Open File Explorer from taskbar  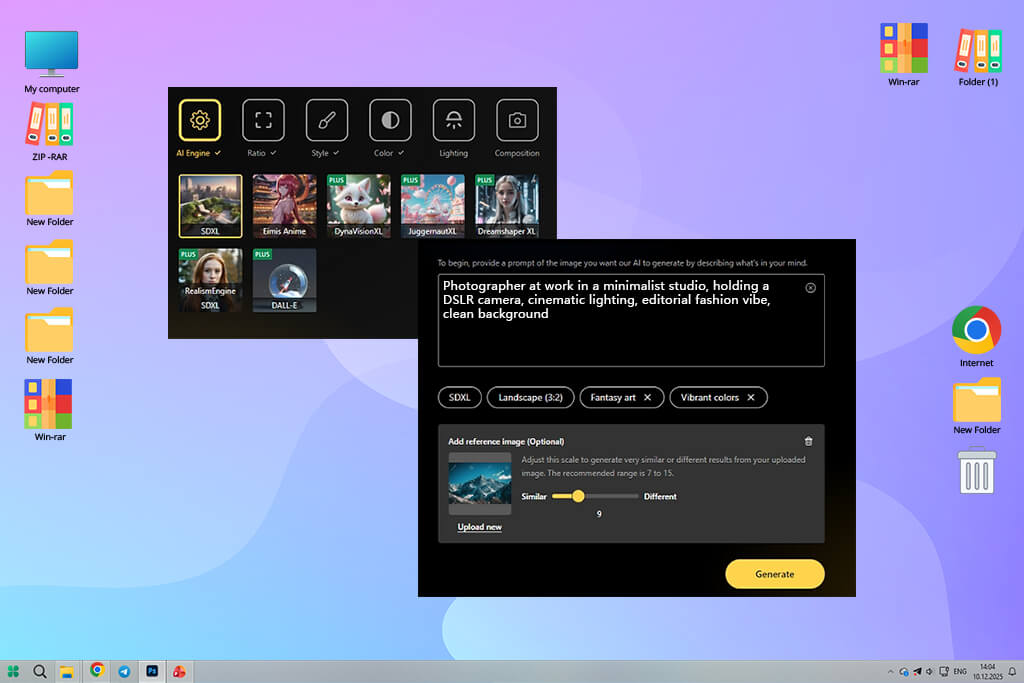[x=67, y=672]
